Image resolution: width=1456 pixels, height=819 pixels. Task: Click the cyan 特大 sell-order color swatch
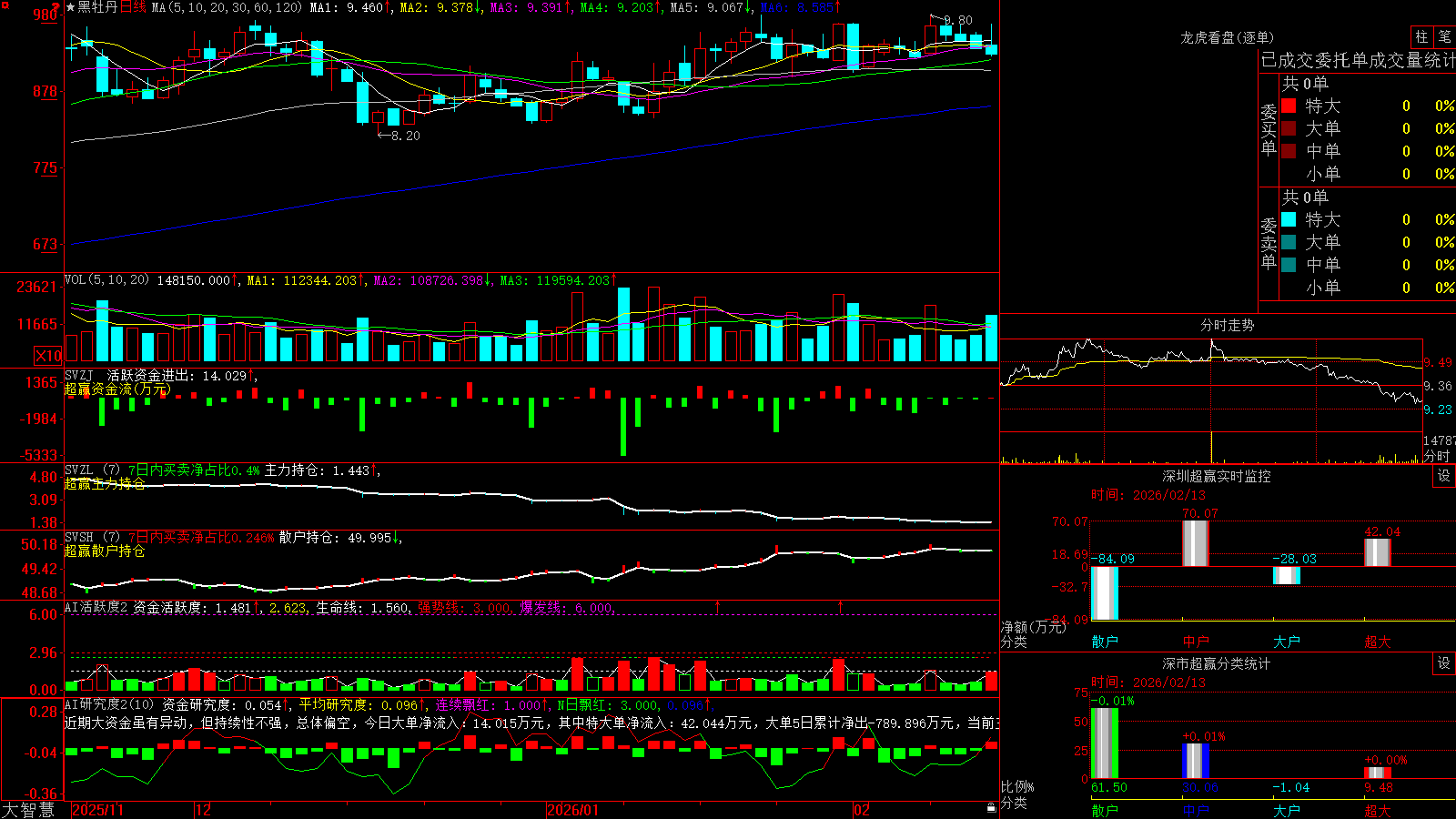click(x=1289, y=219)
